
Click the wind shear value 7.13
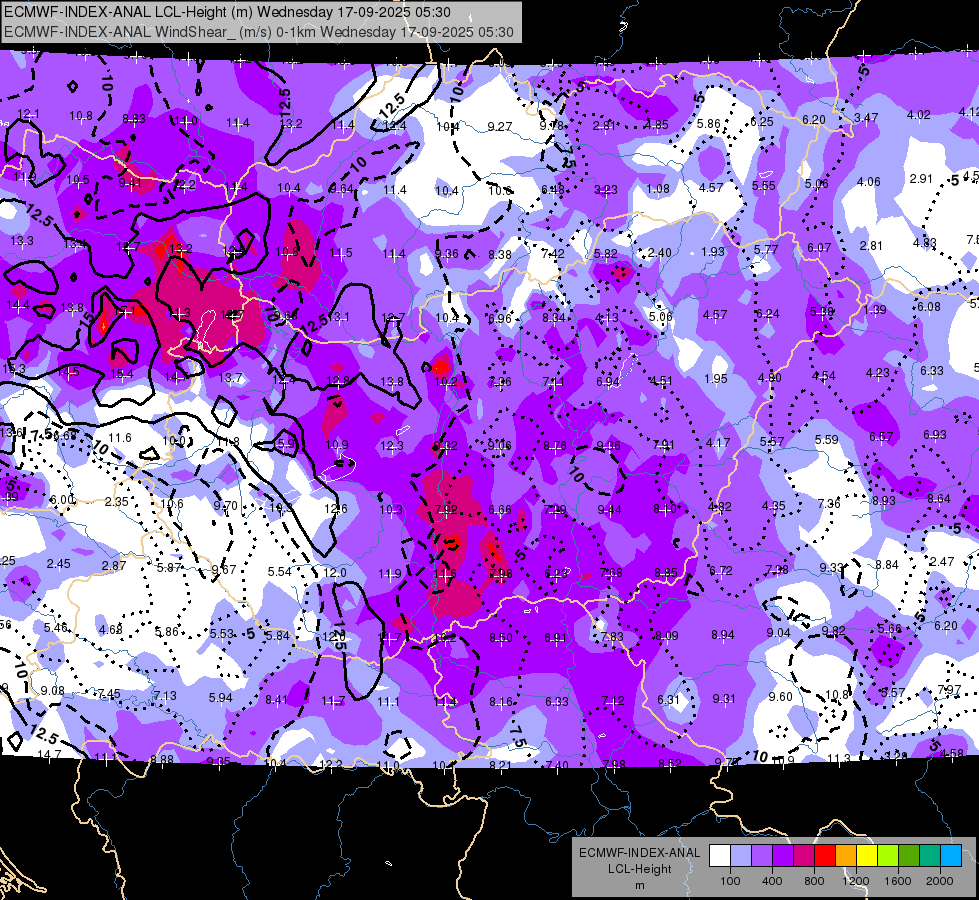click(x=165, y=695)
